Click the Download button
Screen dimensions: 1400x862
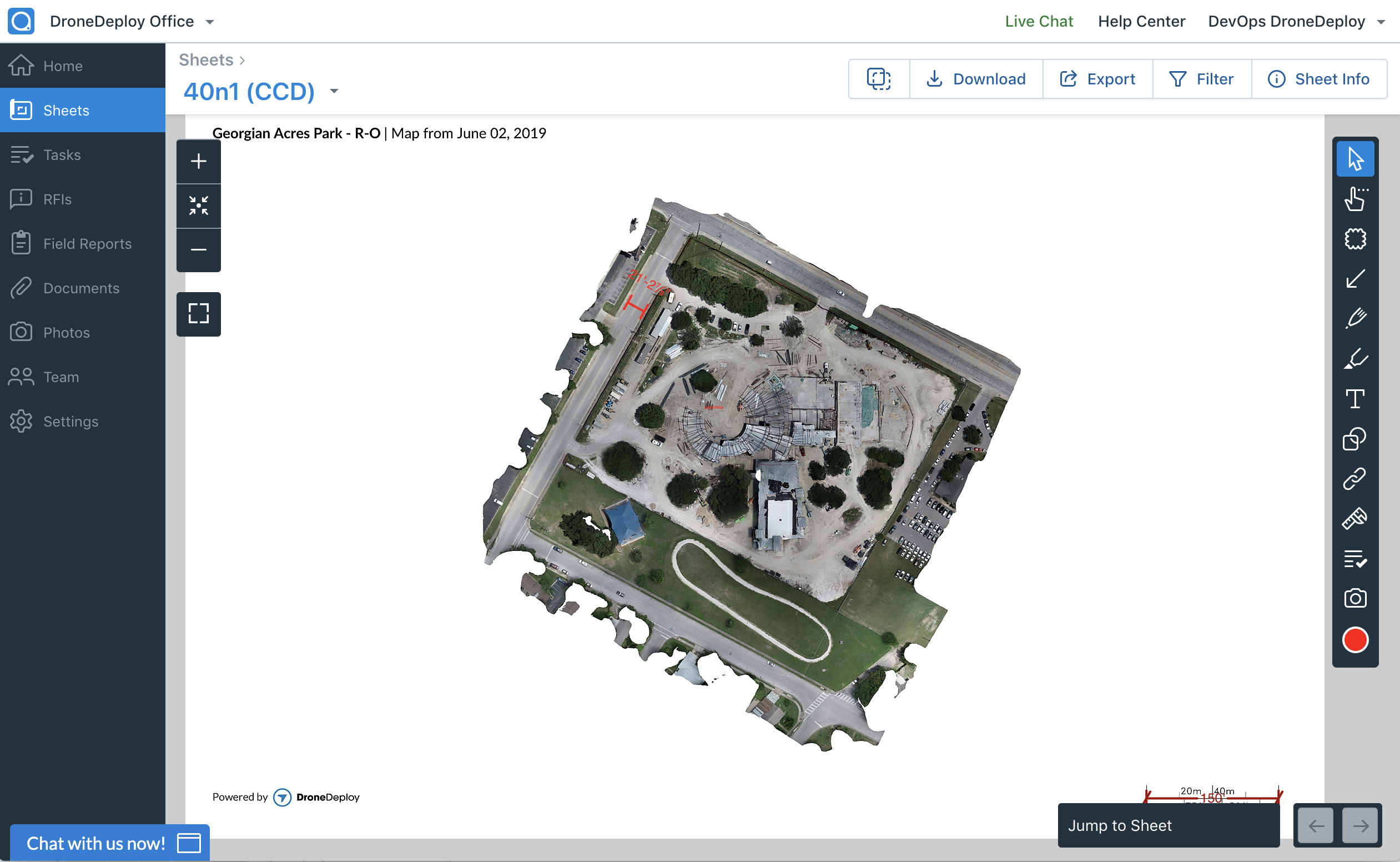[976, 79]
